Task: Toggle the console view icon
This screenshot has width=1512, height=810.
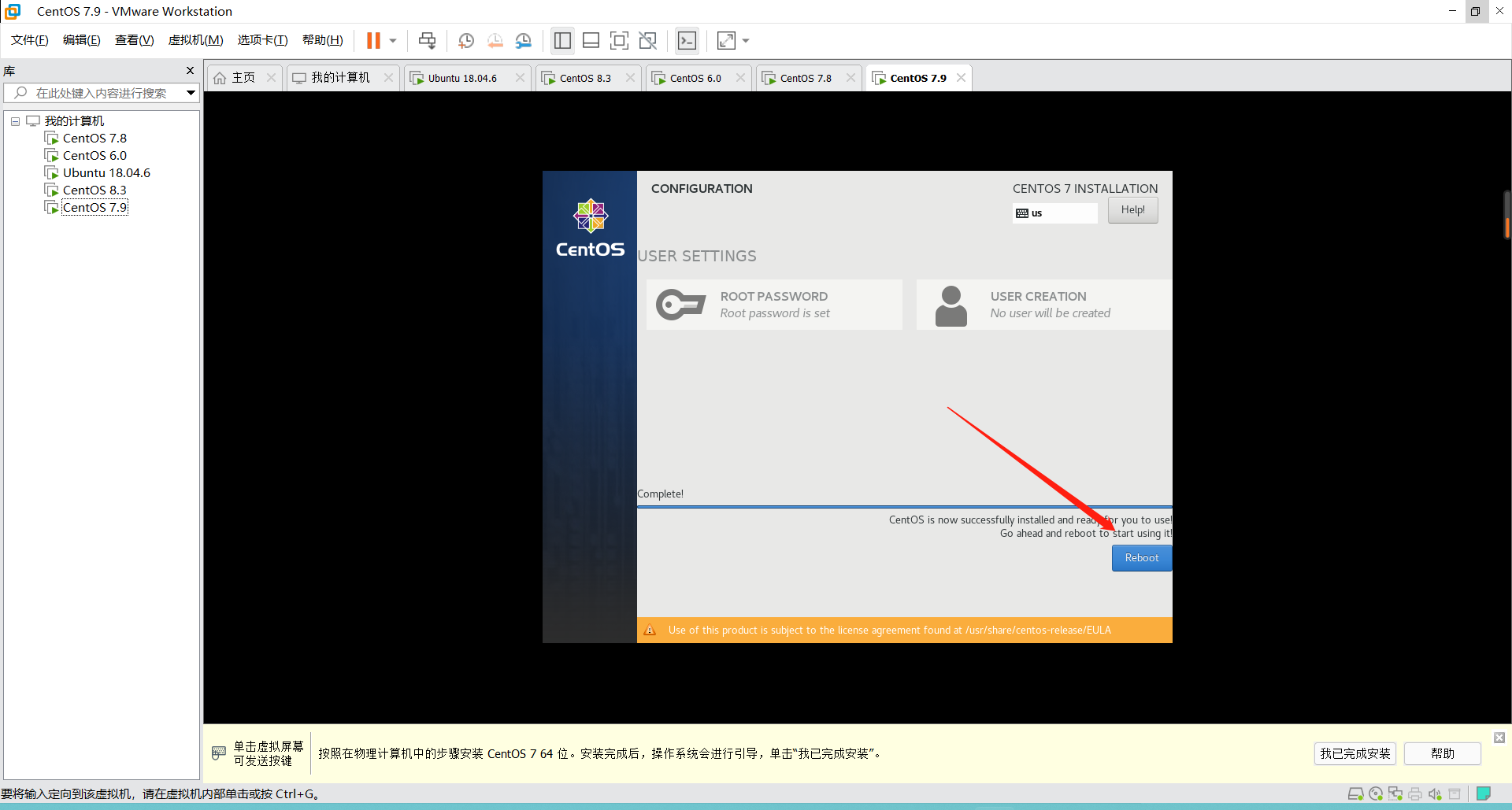Action: [687, 40]
